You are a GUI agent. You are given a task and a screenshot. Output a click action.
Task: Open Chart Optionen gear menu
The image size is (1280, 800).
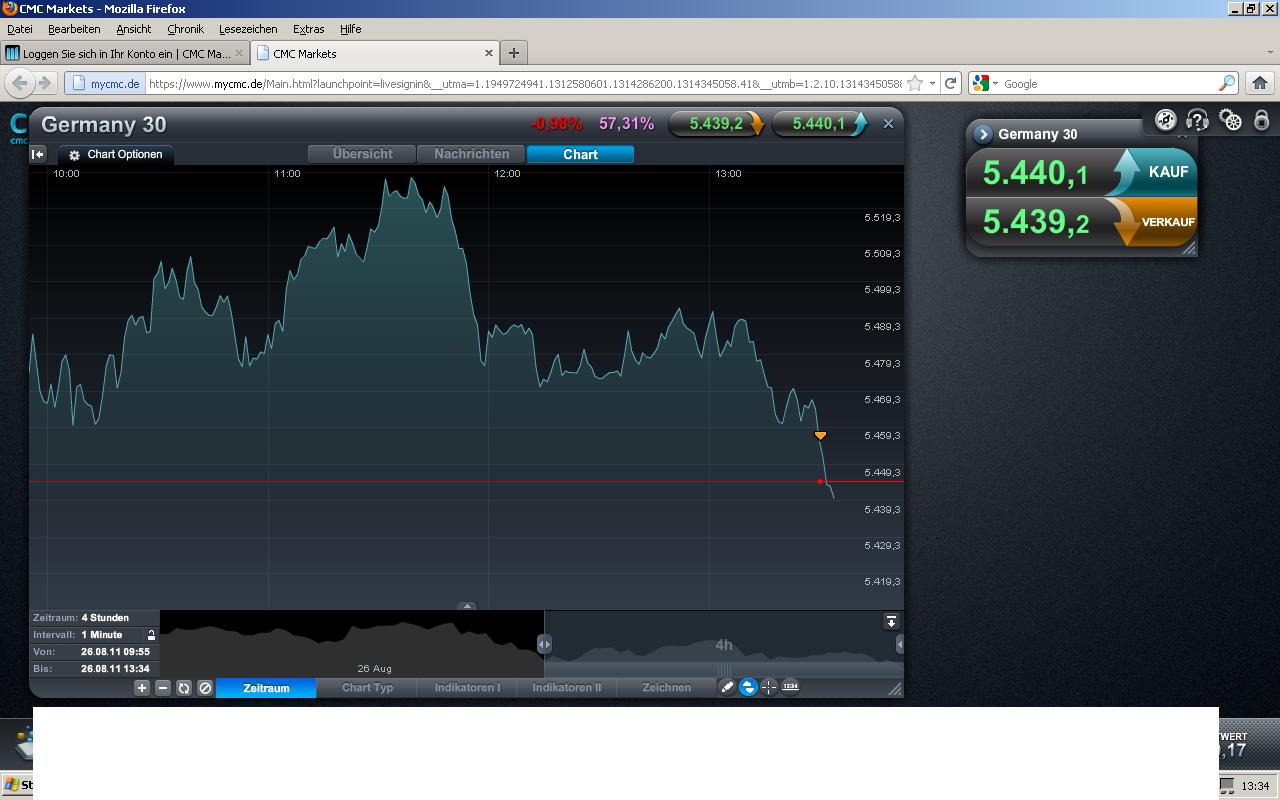tap(116, 154)
